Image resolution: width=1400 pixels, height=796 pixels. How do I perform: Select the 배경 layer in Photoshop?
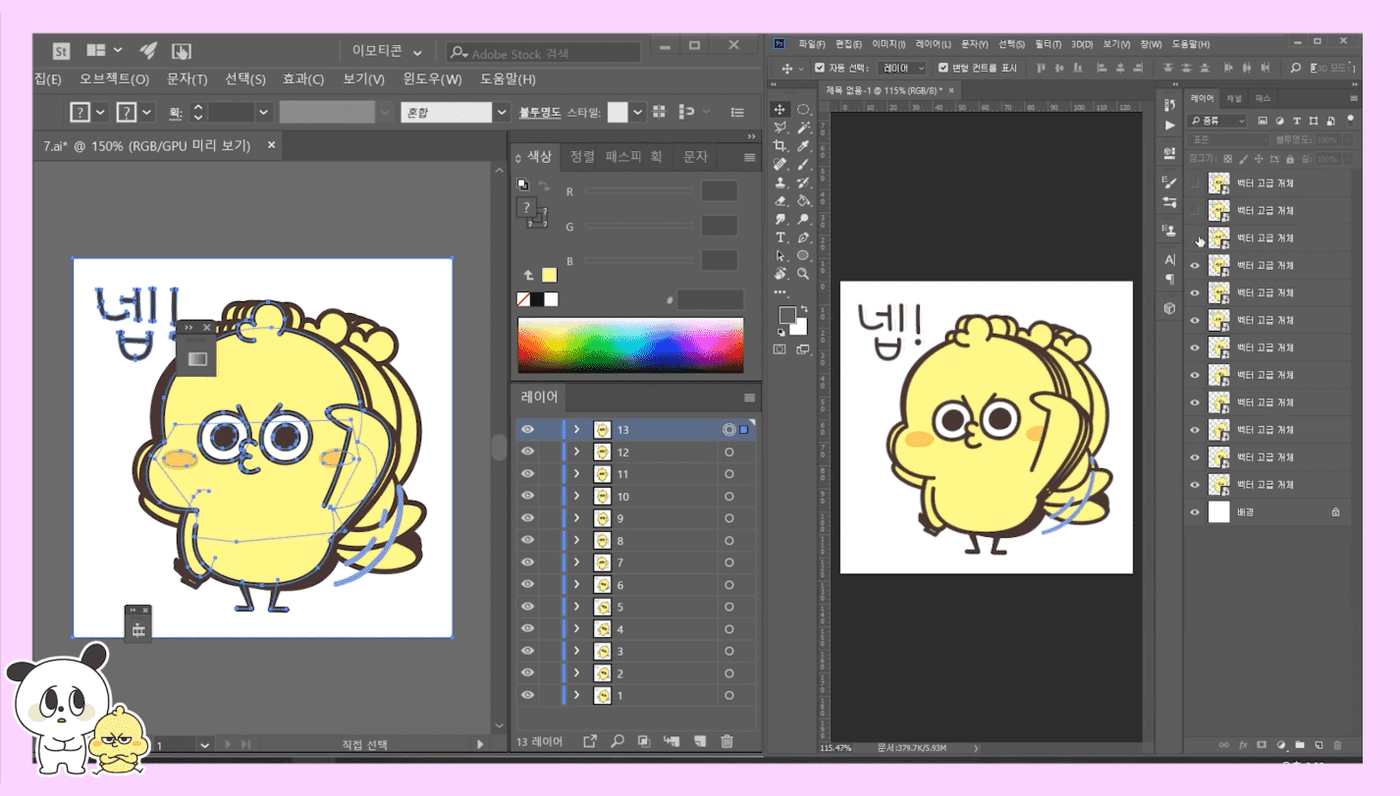pos(1269,512)
